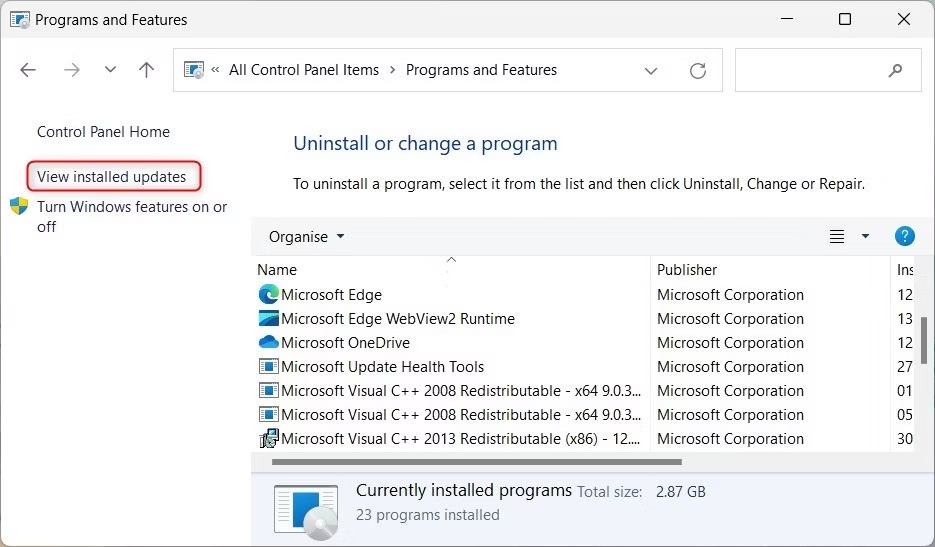Go forward with the right arrow

72,70
